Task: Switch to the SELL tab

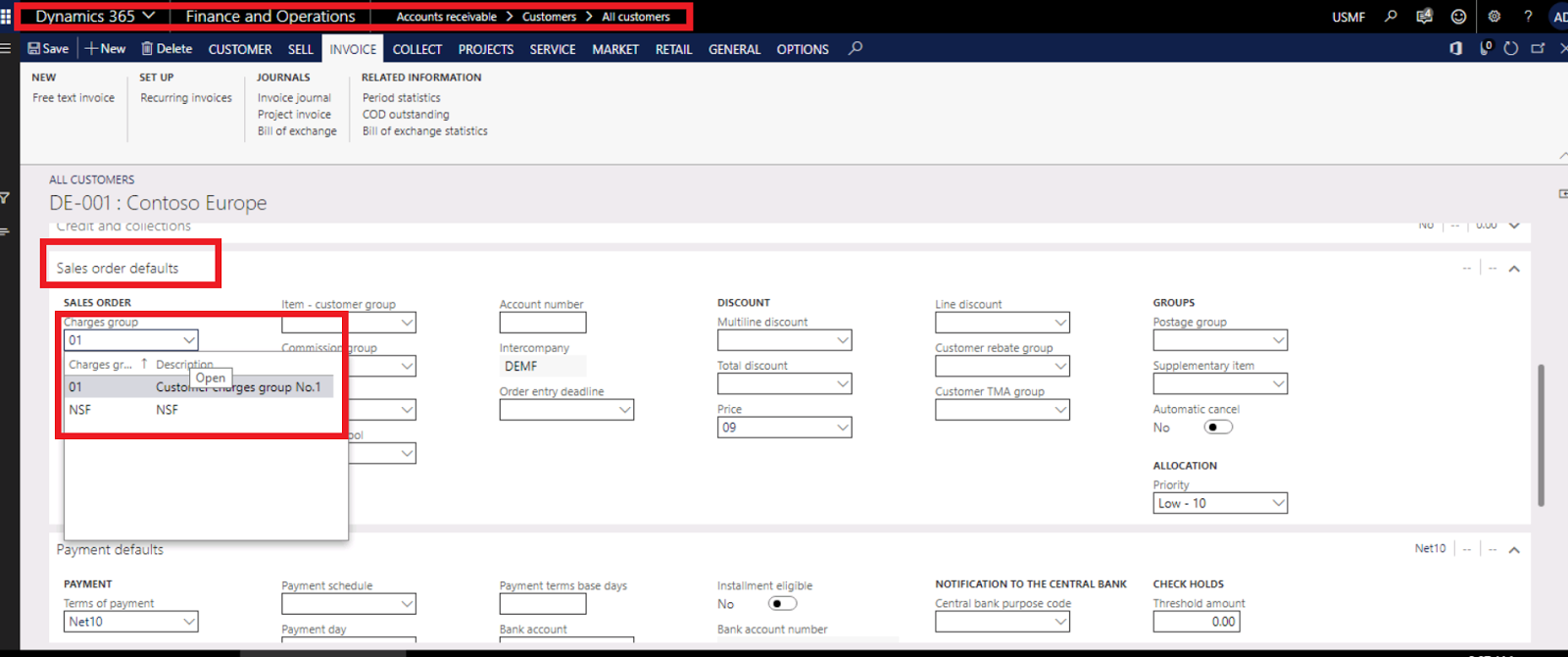Action: pos(301,49)
